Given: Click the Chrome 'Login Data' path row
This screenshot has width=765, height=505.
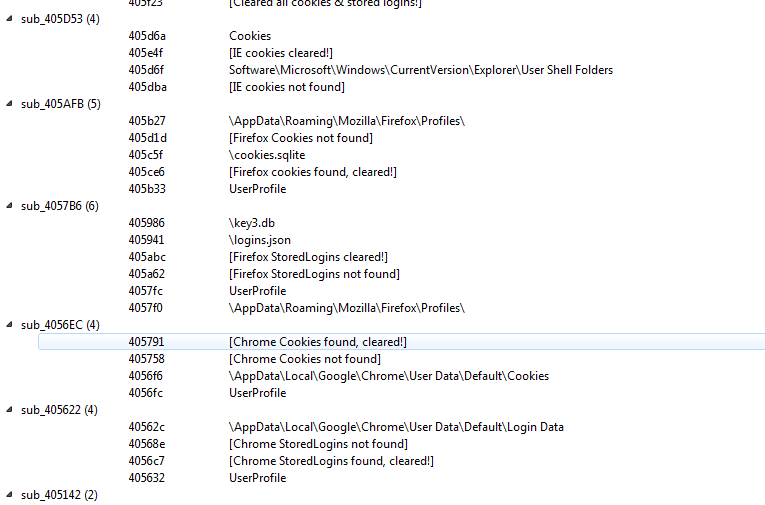Looking at the screenshot, I should point(396,427).
